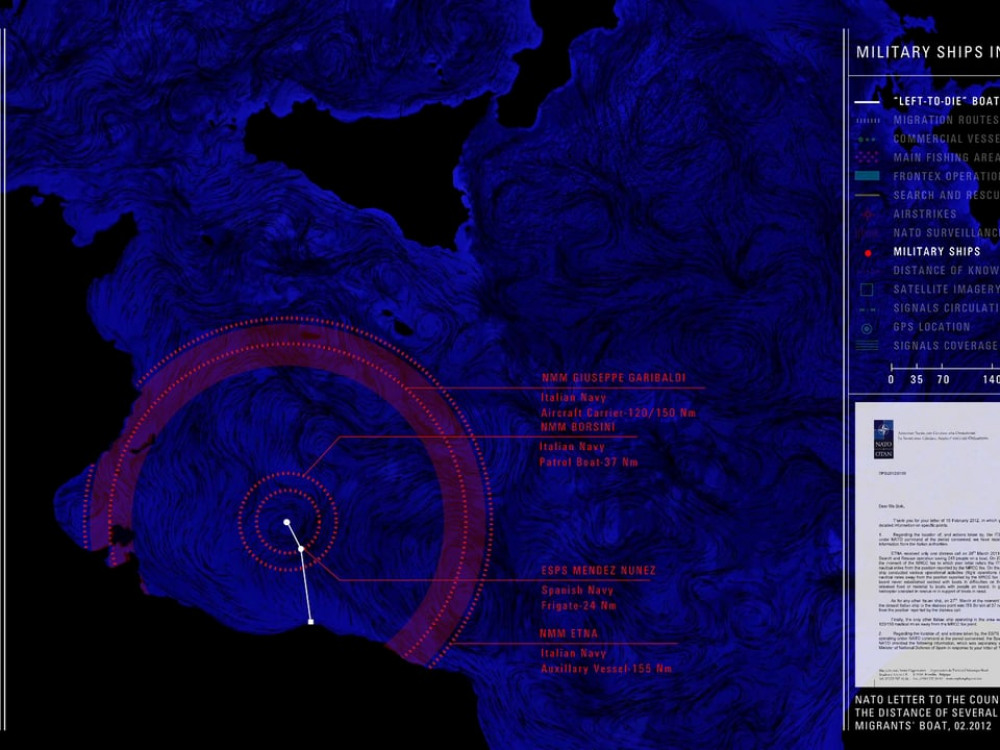Click the "Spanish Navy" text

click(577, 590)
